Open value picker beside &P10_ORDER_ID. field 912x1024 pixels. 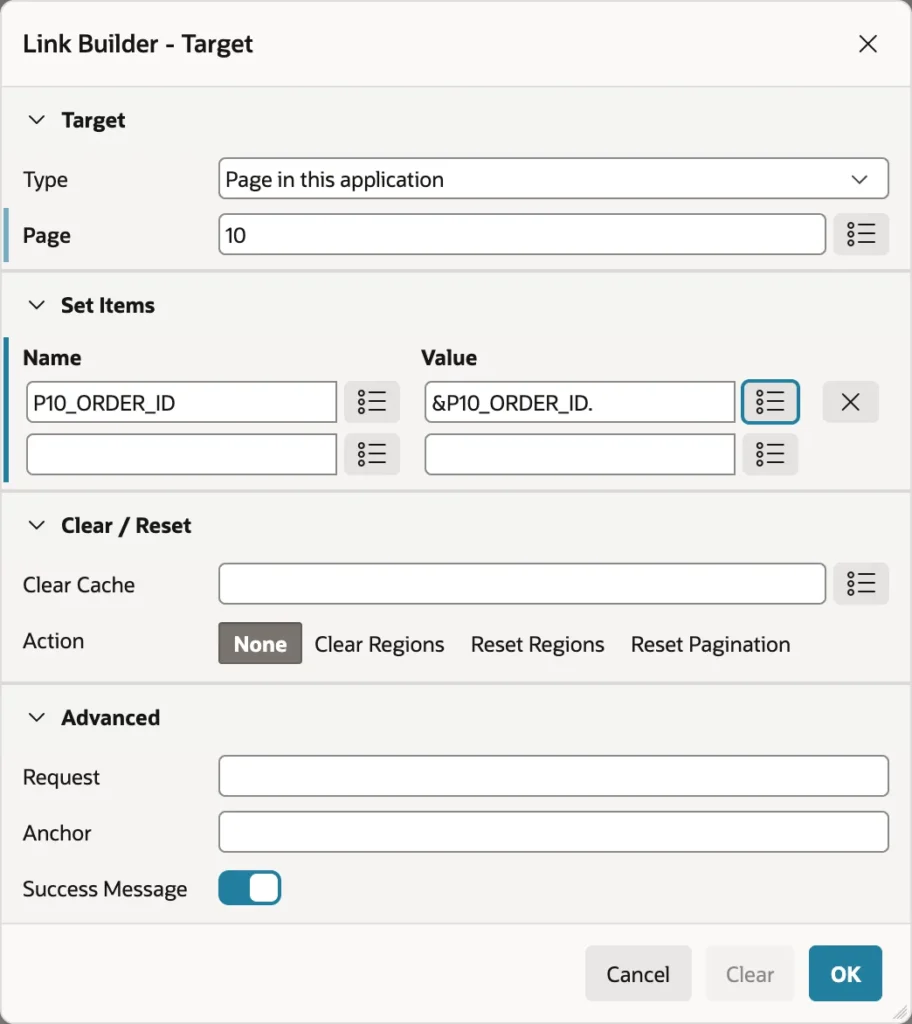click(770, 402)
